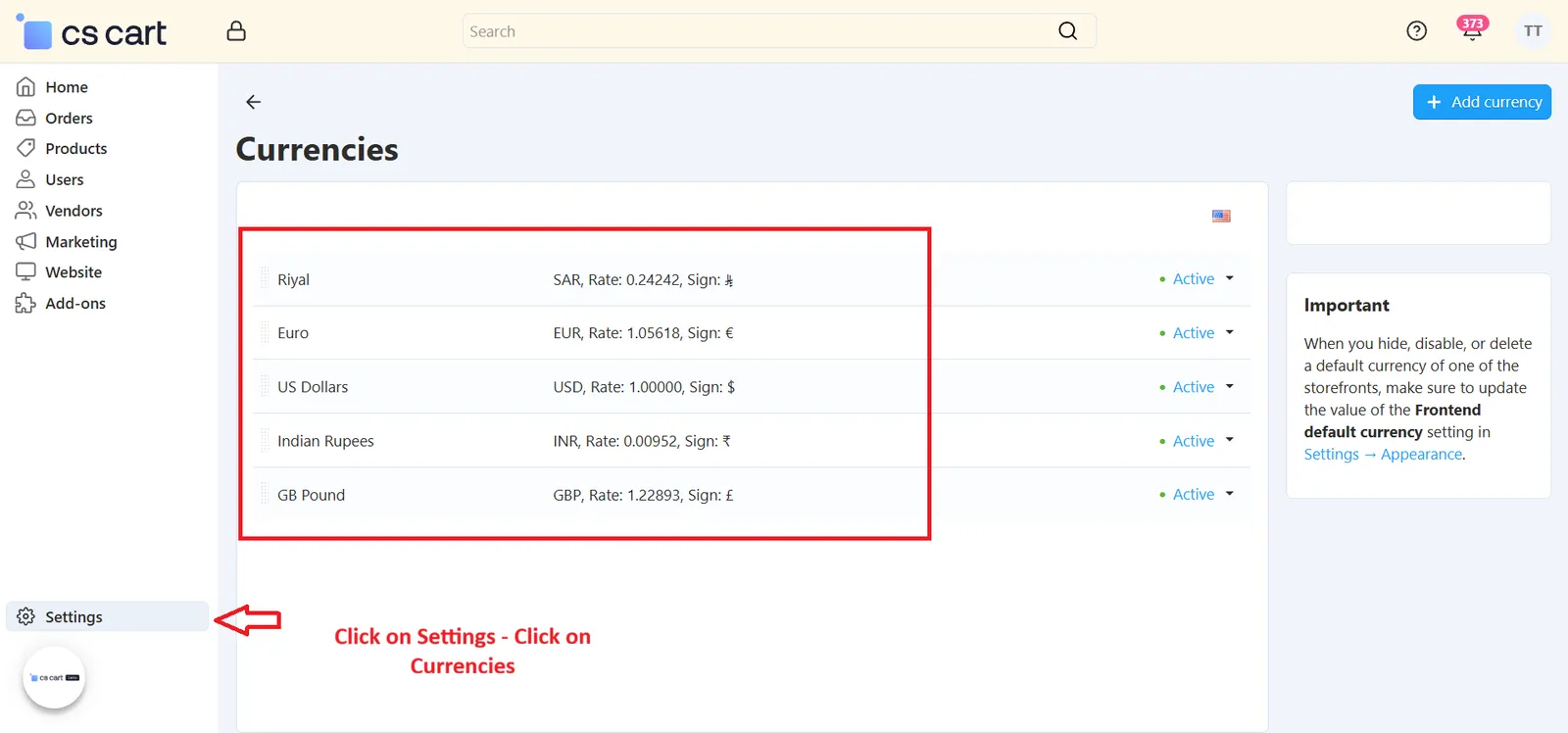Click the round CS-Cart floating badge

tap(54, 677)
